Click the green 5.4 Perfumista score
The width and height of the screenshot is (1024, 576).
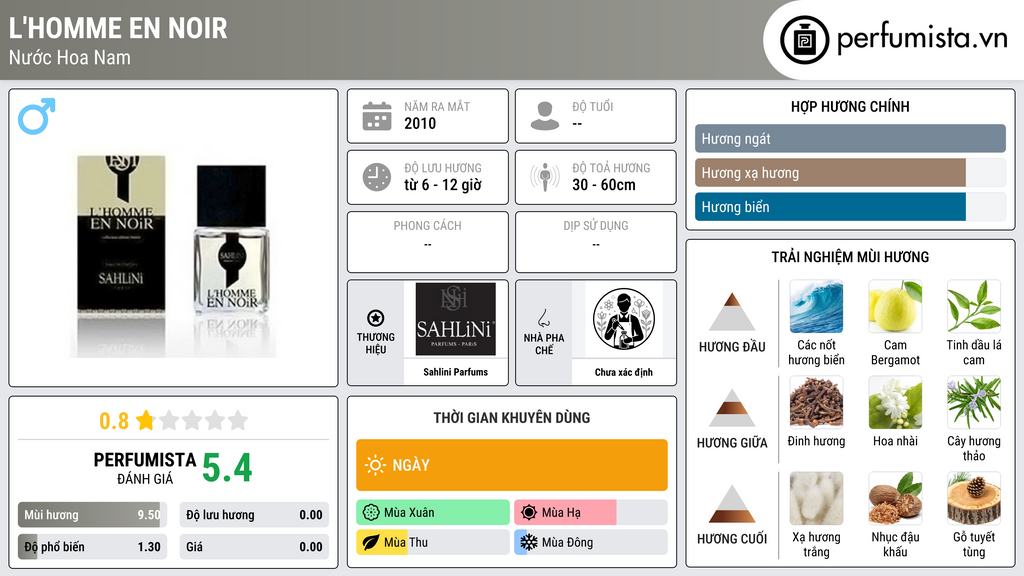point(227,468)
